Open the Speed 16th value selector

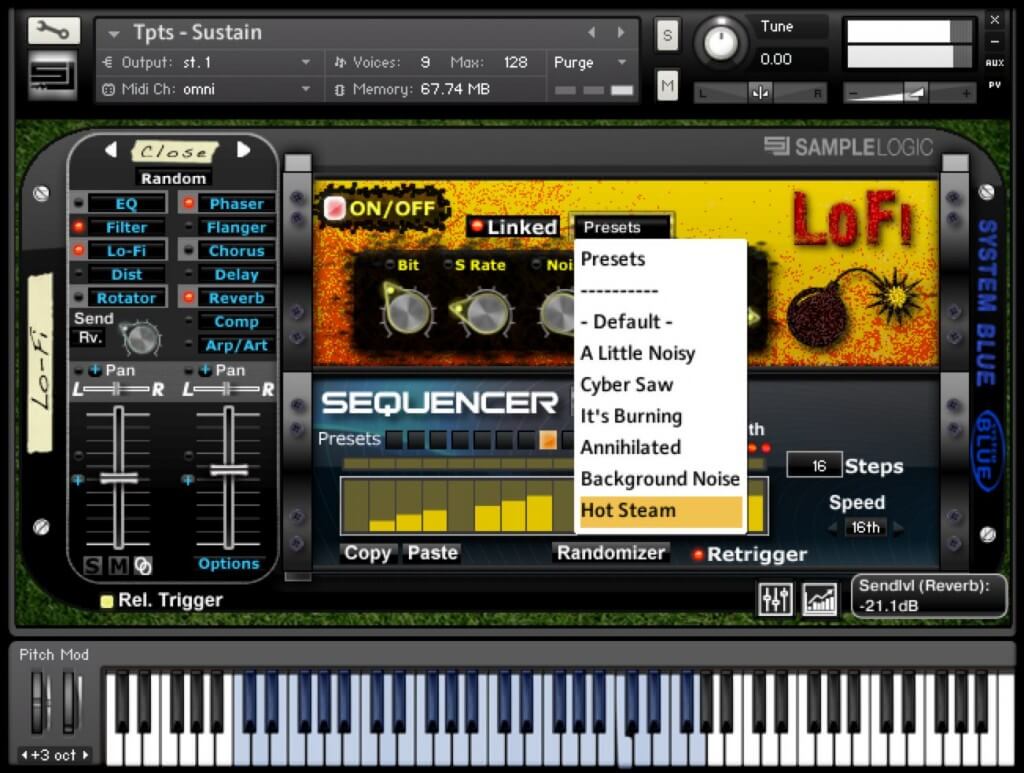[x=865, y=528]
